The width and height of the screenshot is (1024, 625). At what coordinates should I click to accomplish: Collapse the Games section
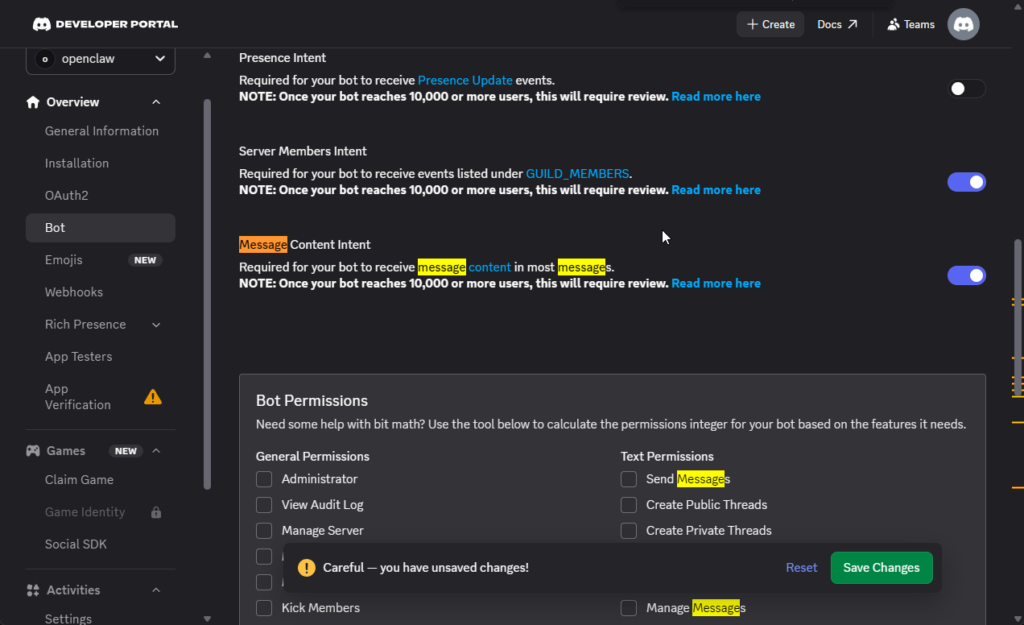point(156,451)
